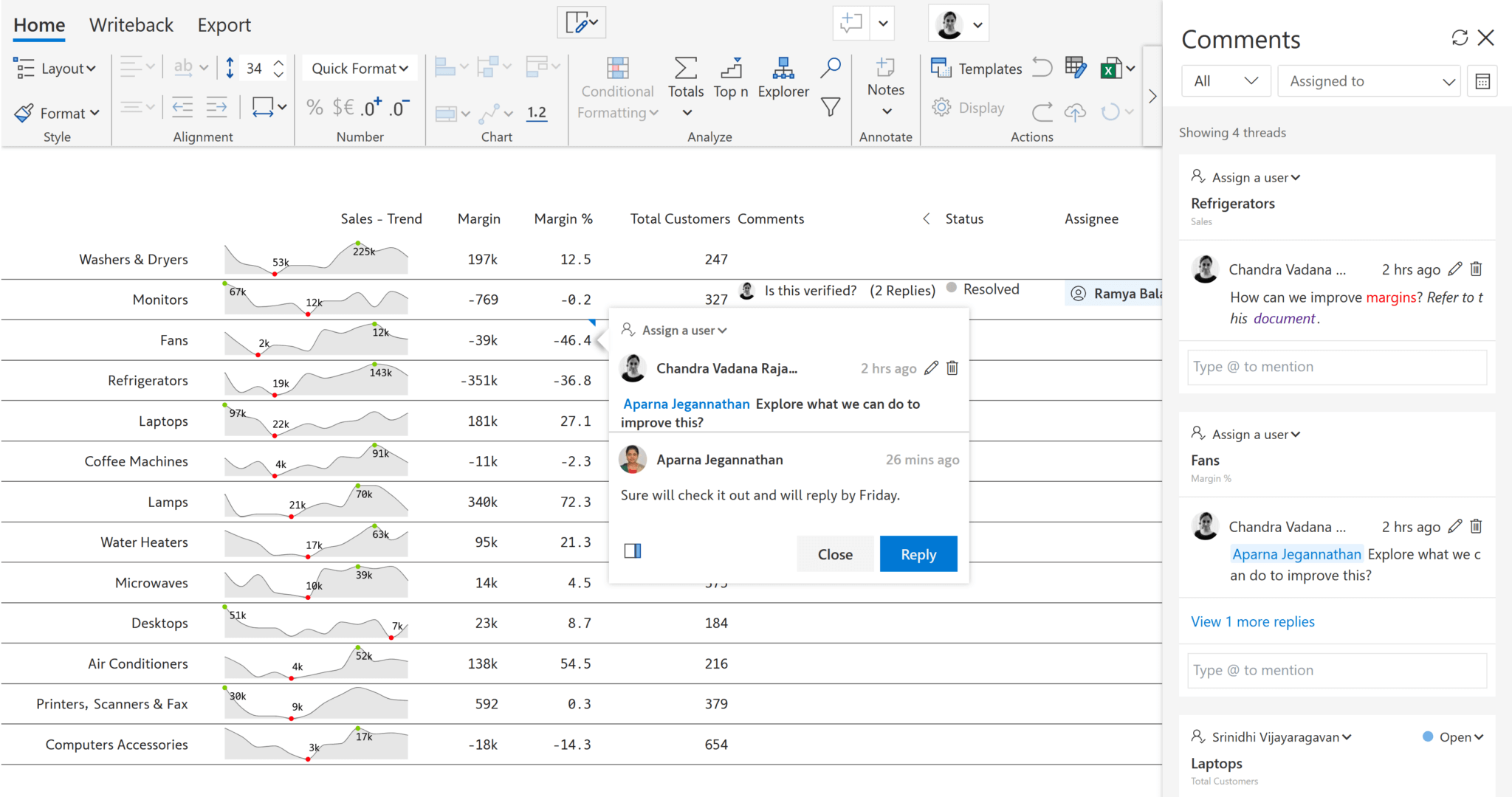The height and width of the screenshot is (797, 1512).
Task: Click the Reply button in comment popup
Action: pyautogui.click(x=918, y=553)
